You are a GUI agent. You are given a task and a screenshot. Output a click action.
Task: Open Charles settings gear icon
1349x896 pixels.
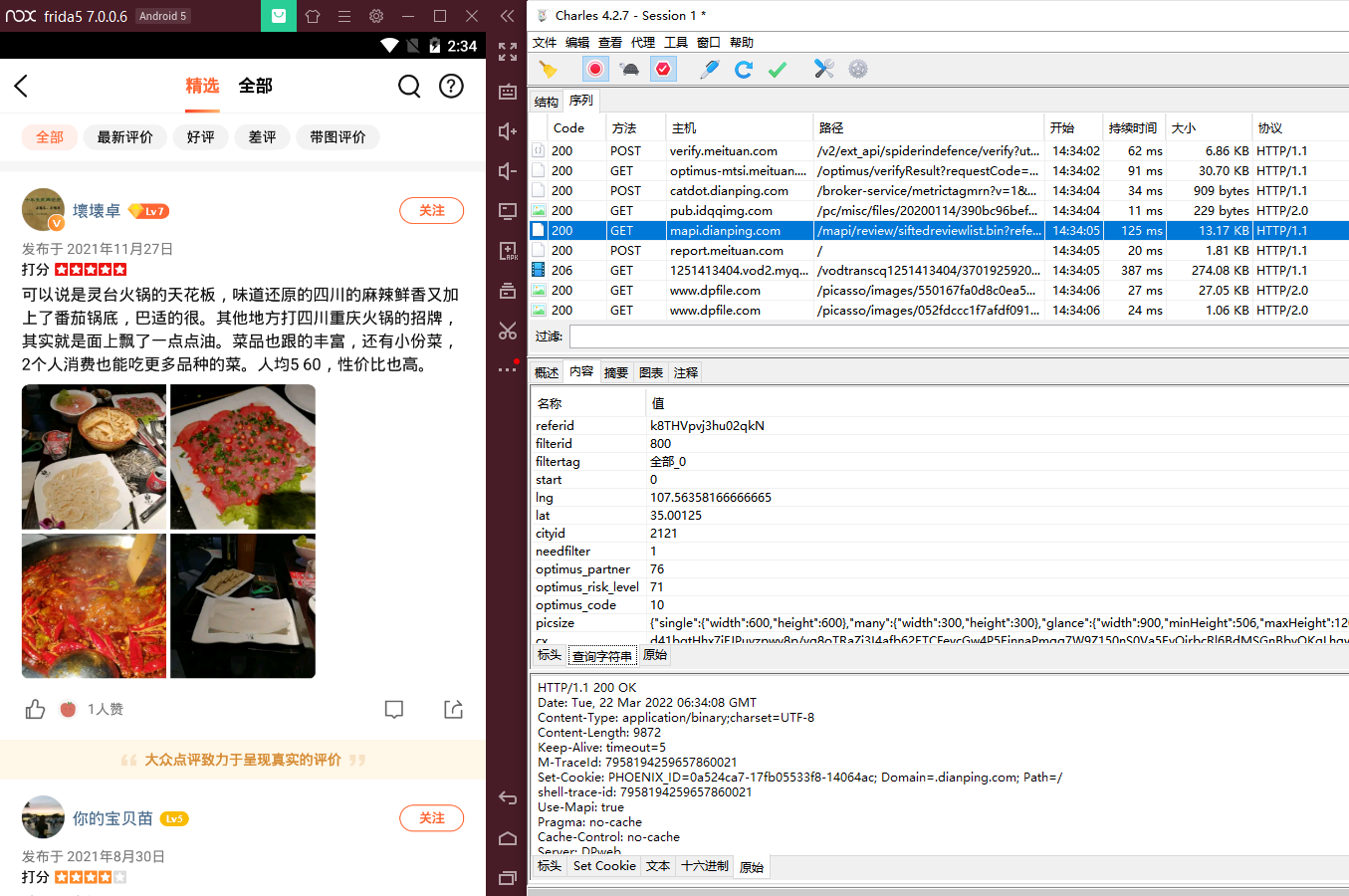pos(858,69)
